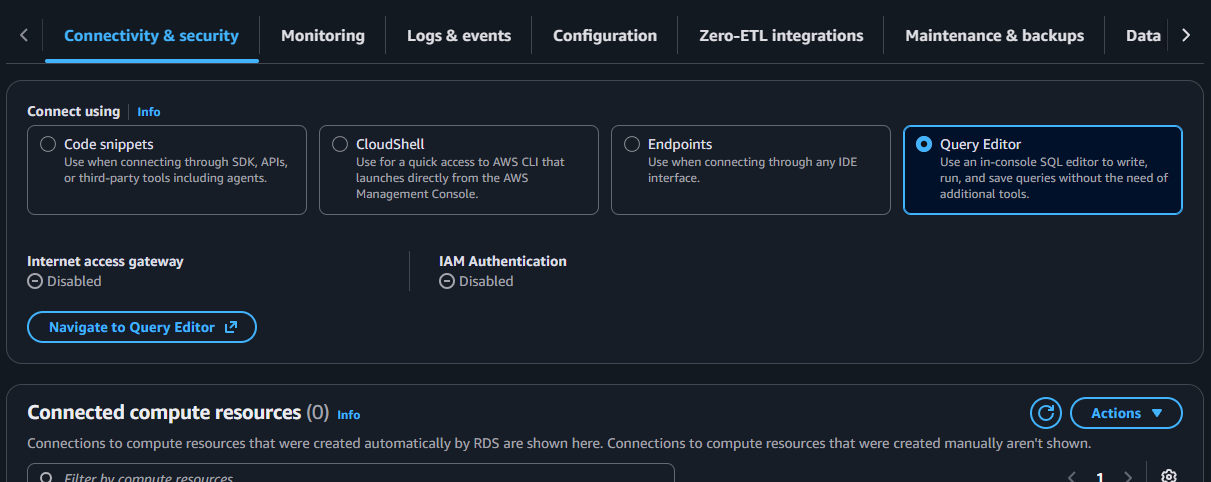This screenshot has height=482, width=1211.
Task: Click the Query Editor description text
Action: click(1054, 178)
